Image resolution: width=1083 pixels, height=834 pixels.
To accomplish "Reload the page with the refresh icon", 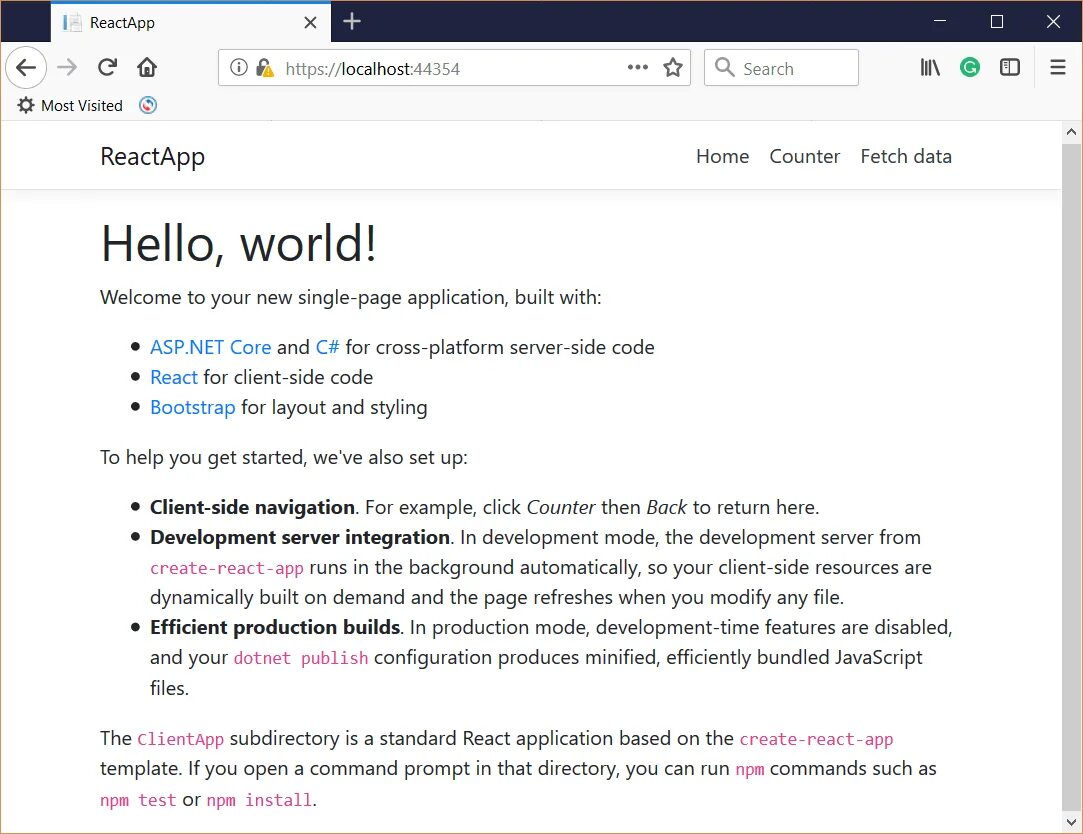I will click(107, 68).
